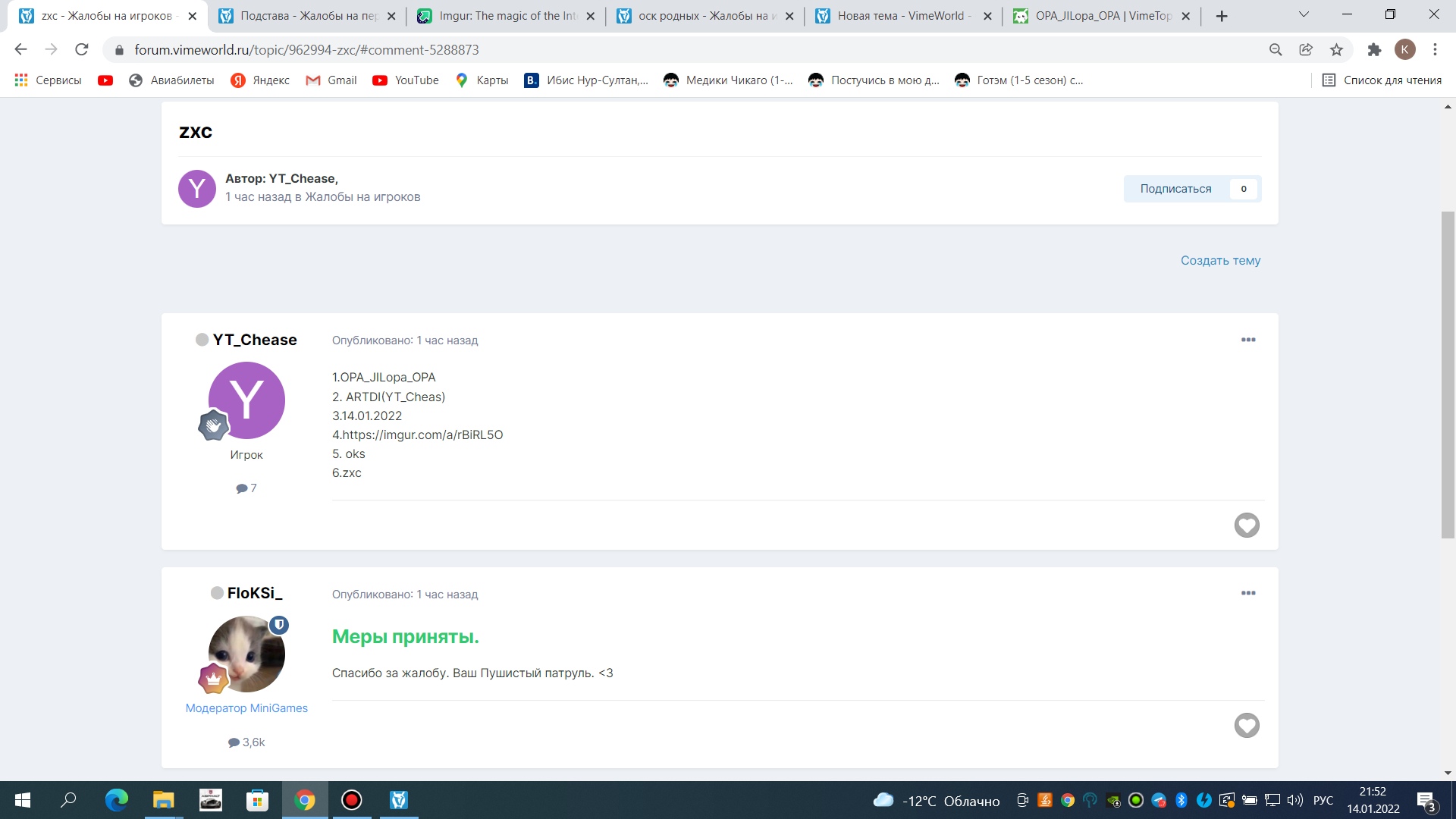Like FloKSi_ reply with heart icon
Image resolution: width=1456 pixels, height=819 pixels.
click(x=1247, y=726)
